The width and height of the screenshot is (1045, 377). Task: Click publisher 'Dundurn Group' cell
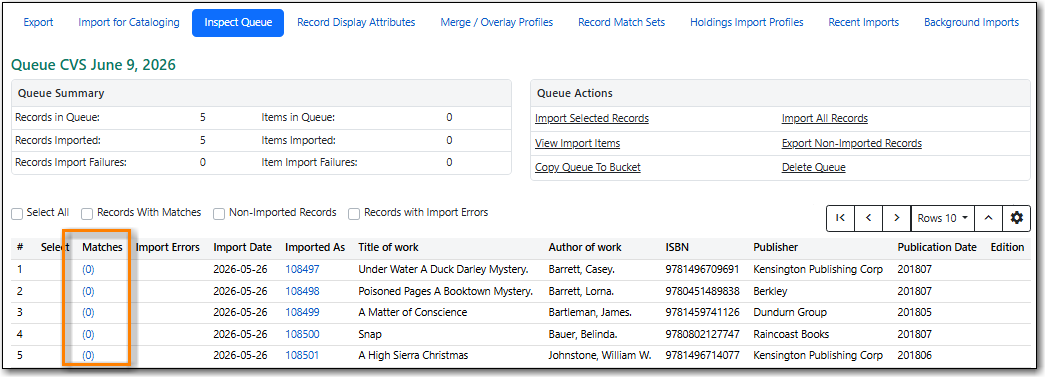[x=790, y=312]
